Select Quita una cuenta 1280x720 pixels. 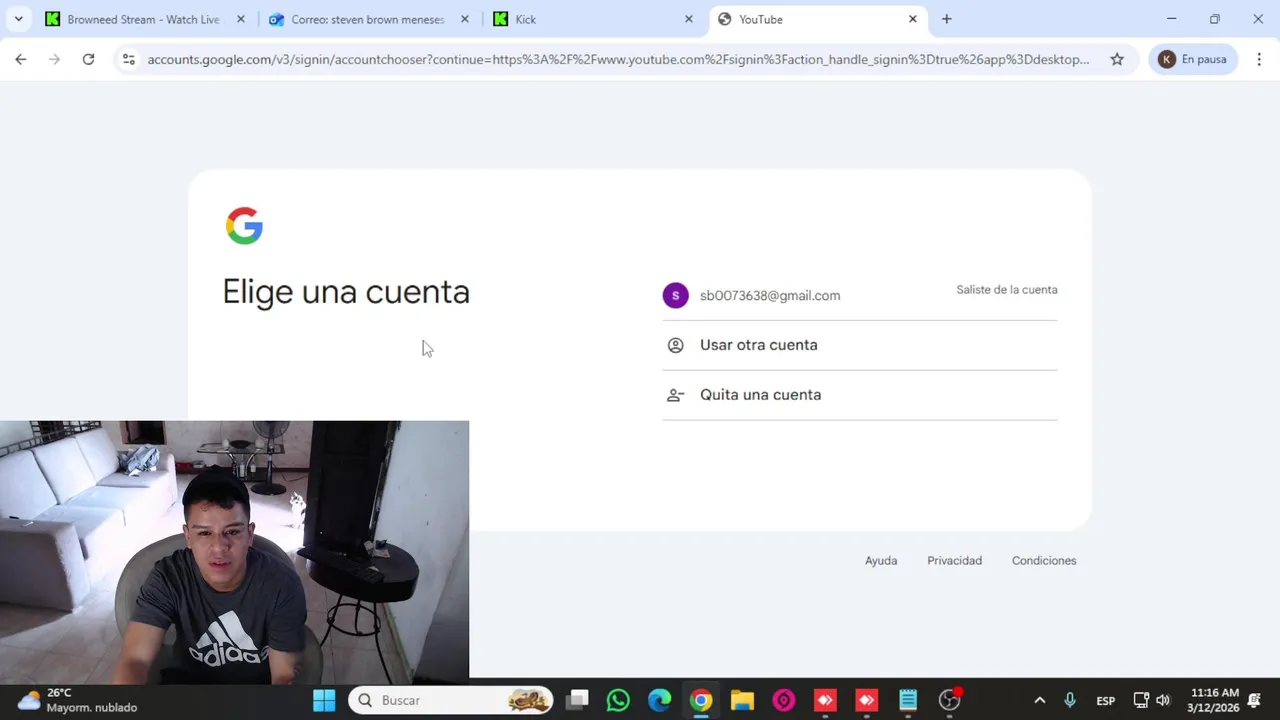[x=859, y=395]
